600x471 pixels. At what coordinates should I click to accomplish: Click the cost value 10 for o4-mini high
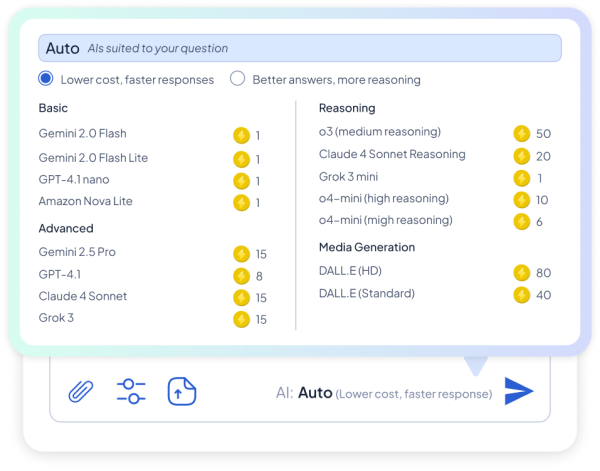pyautogui.click(x=542, y=200)
